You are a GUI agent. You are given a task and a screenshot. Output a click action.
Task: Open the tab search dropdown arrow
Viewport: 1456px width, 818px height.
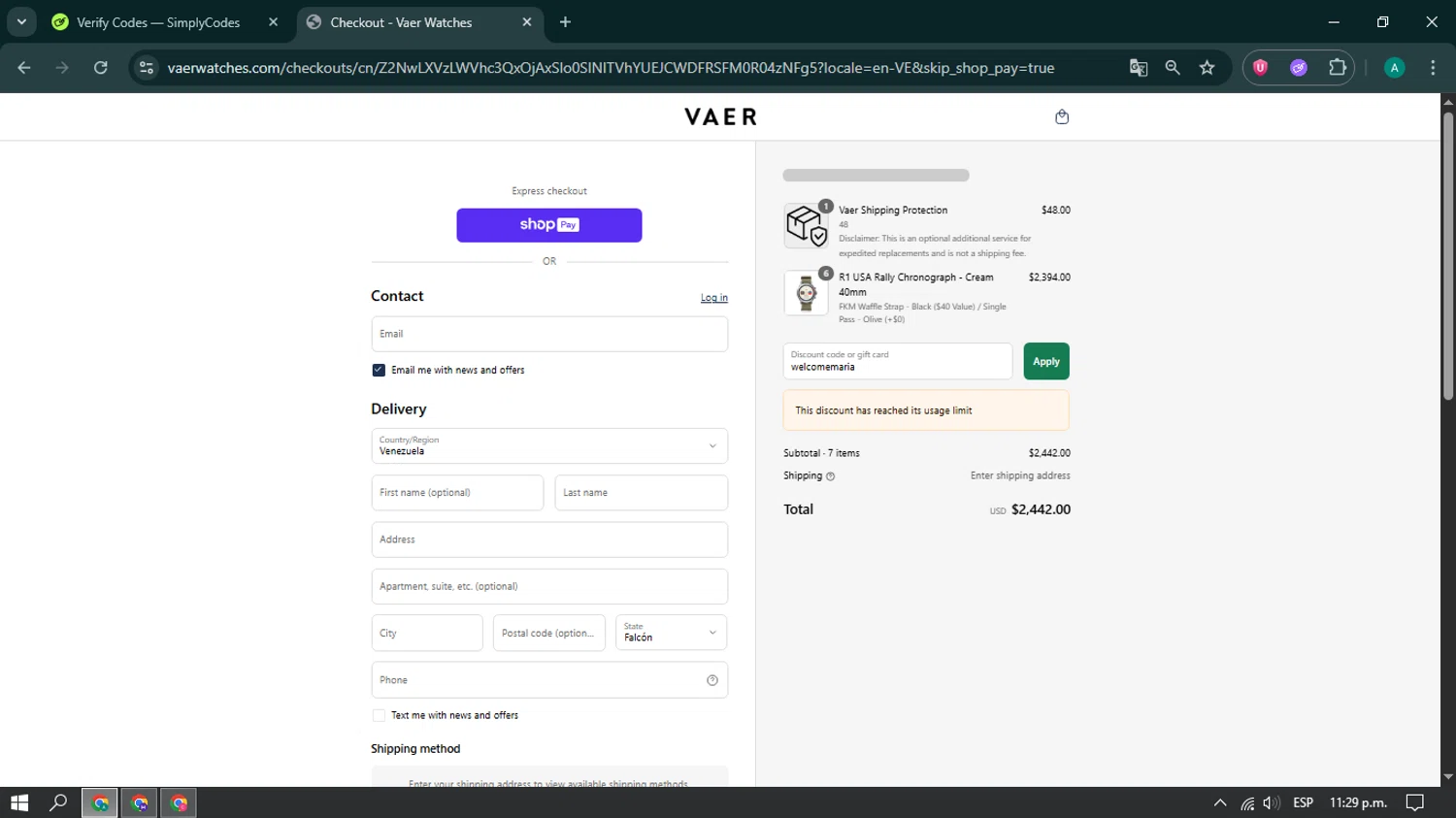(21, 21)
